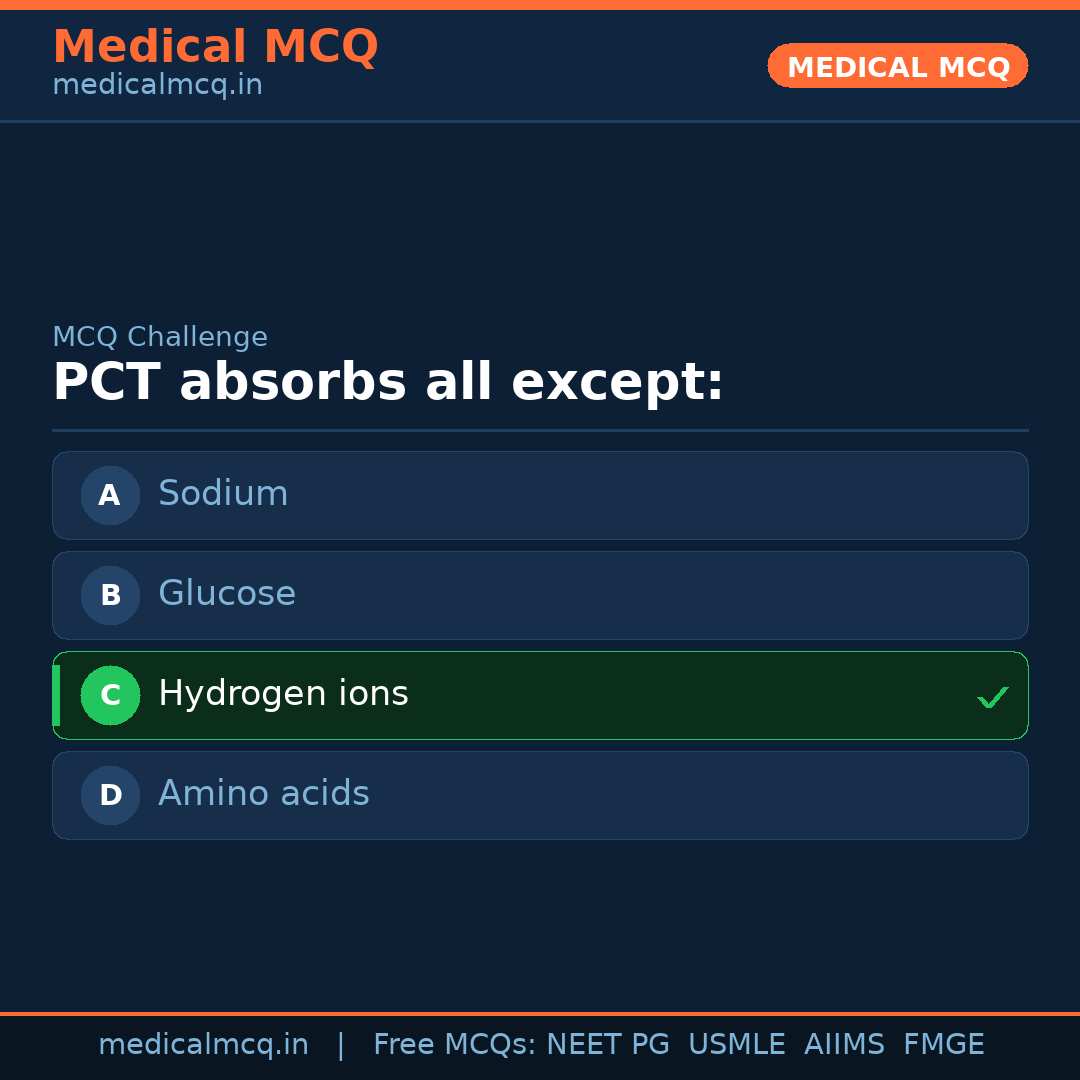Click the Free MCQs footer text

tap(455, 1045)
